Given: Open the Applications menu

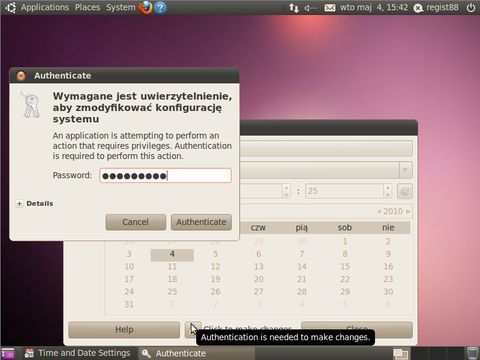Looking at the screenshot, I should (45, 7).
